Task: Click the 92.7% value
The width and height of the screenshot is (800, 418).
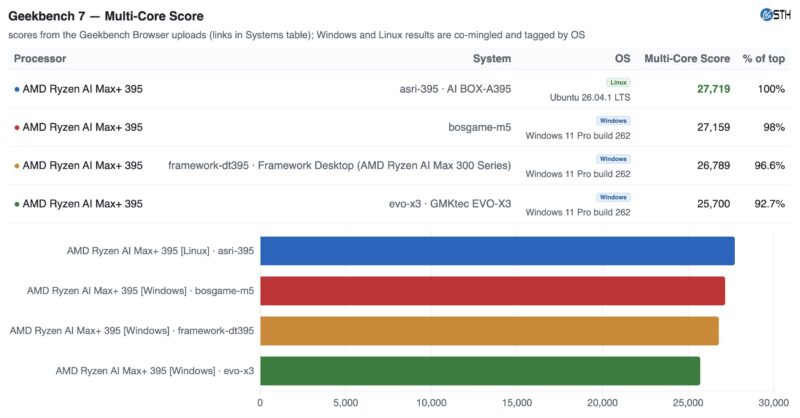Action: pos(770,204)
